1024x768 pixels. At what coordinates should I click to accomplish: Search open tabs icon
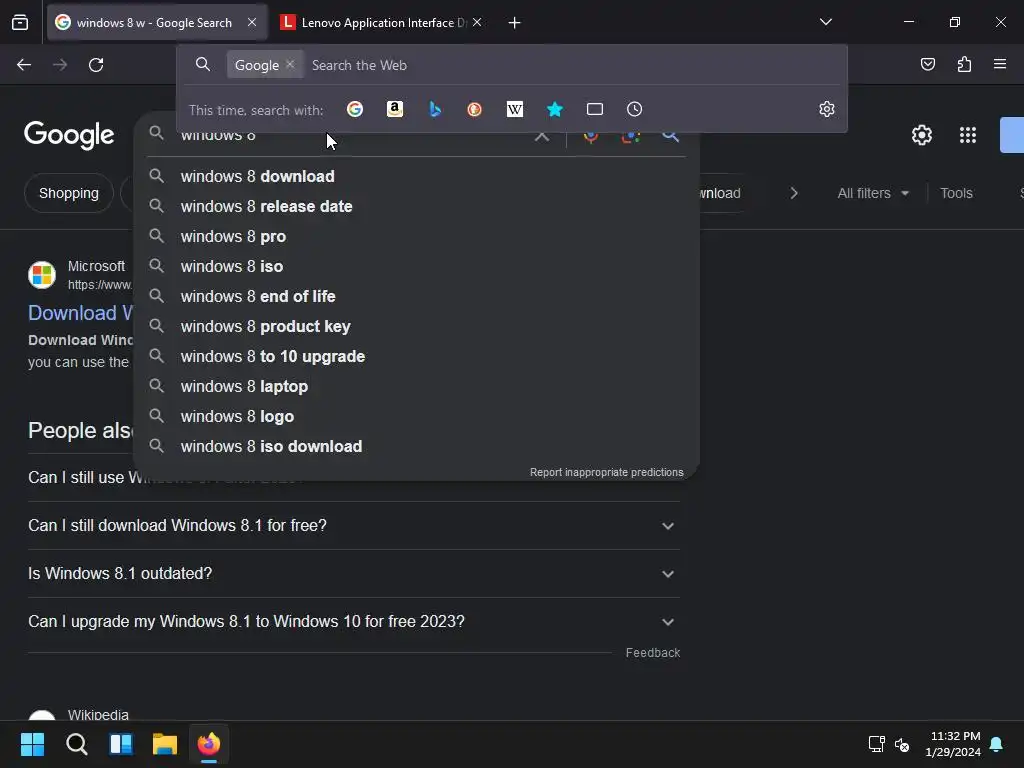pos(594,109)
